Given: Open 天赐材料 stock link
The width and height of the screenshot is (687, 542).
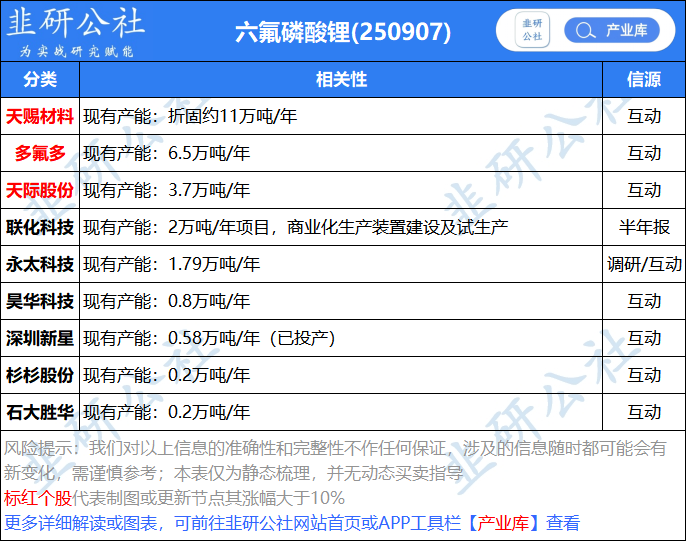Looking at the screenshot, I should point(40,116).
